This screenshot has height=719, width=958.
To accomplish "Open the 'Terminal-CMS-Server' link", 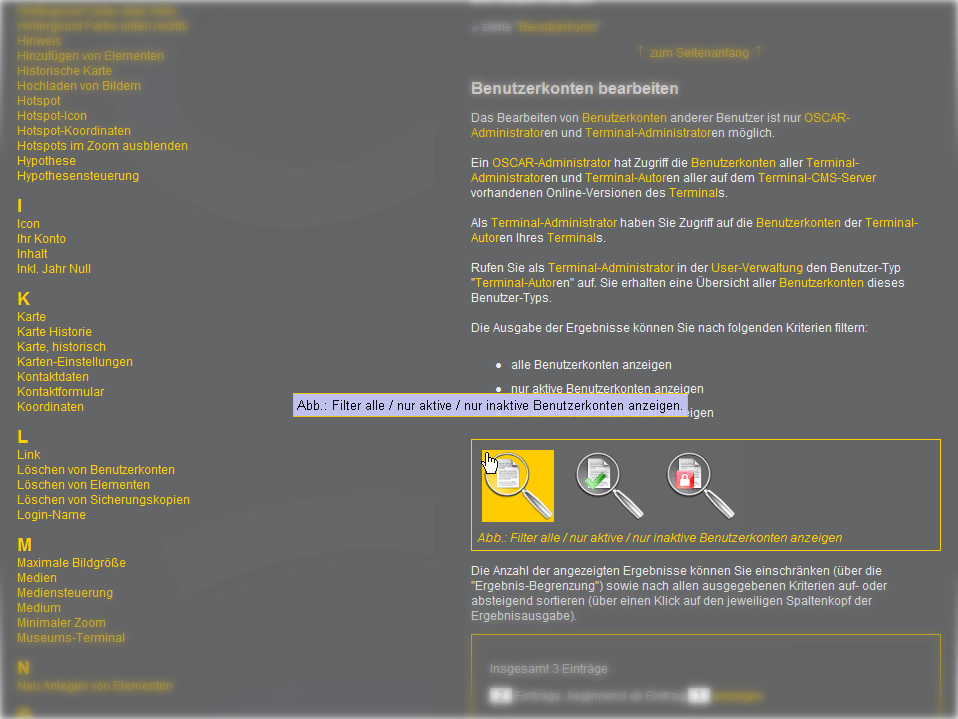I will 816,178.
